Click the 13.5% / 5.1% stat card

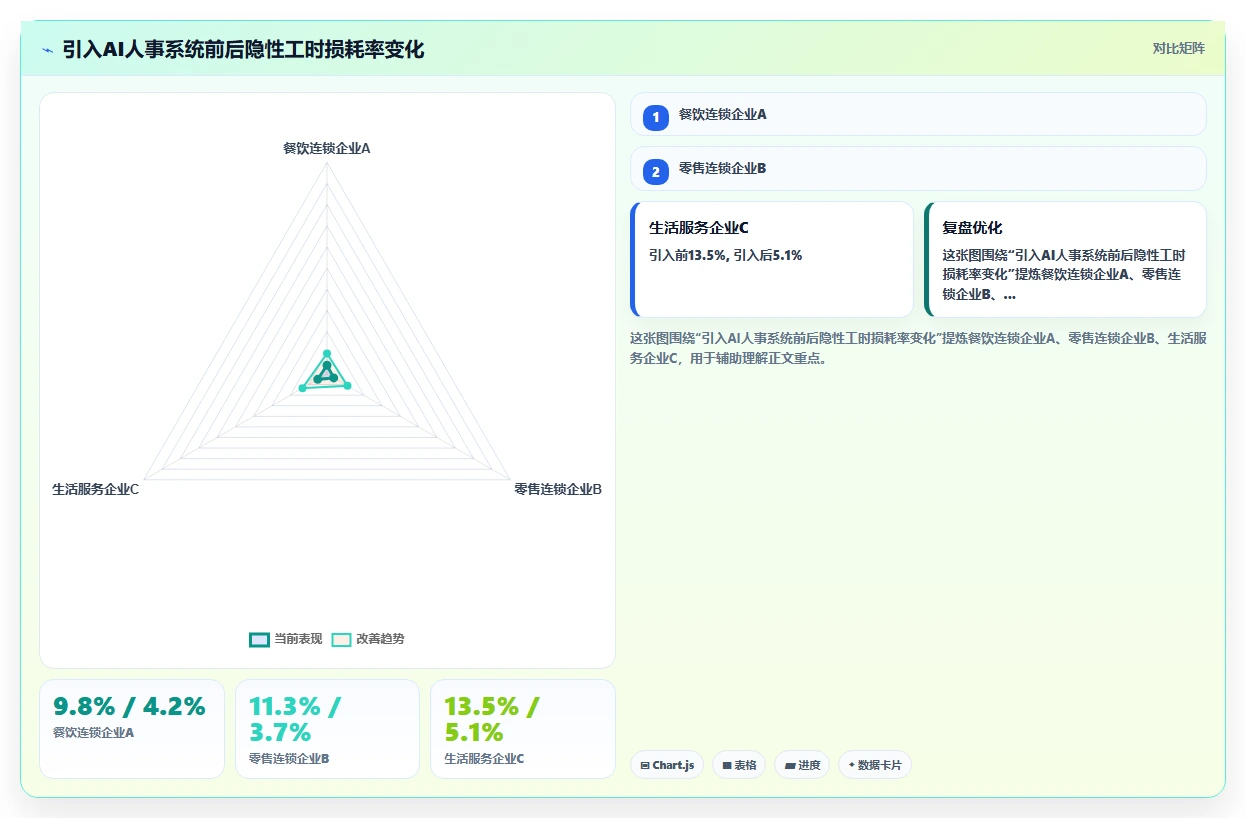[523, 729]
